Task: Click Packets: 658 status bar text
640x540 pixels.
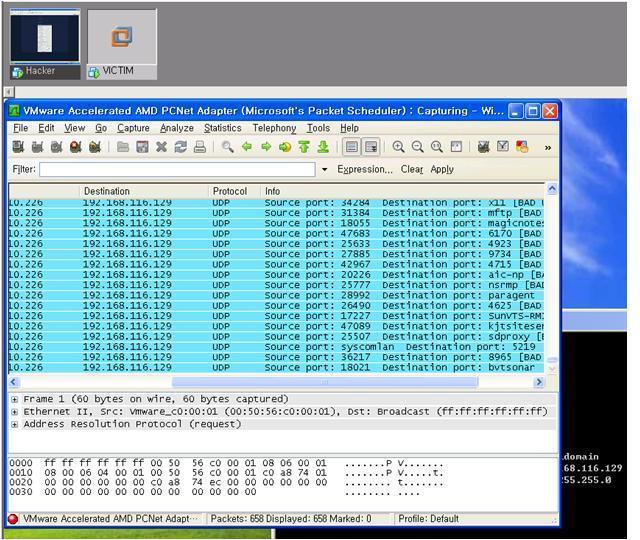Action: 291,519
